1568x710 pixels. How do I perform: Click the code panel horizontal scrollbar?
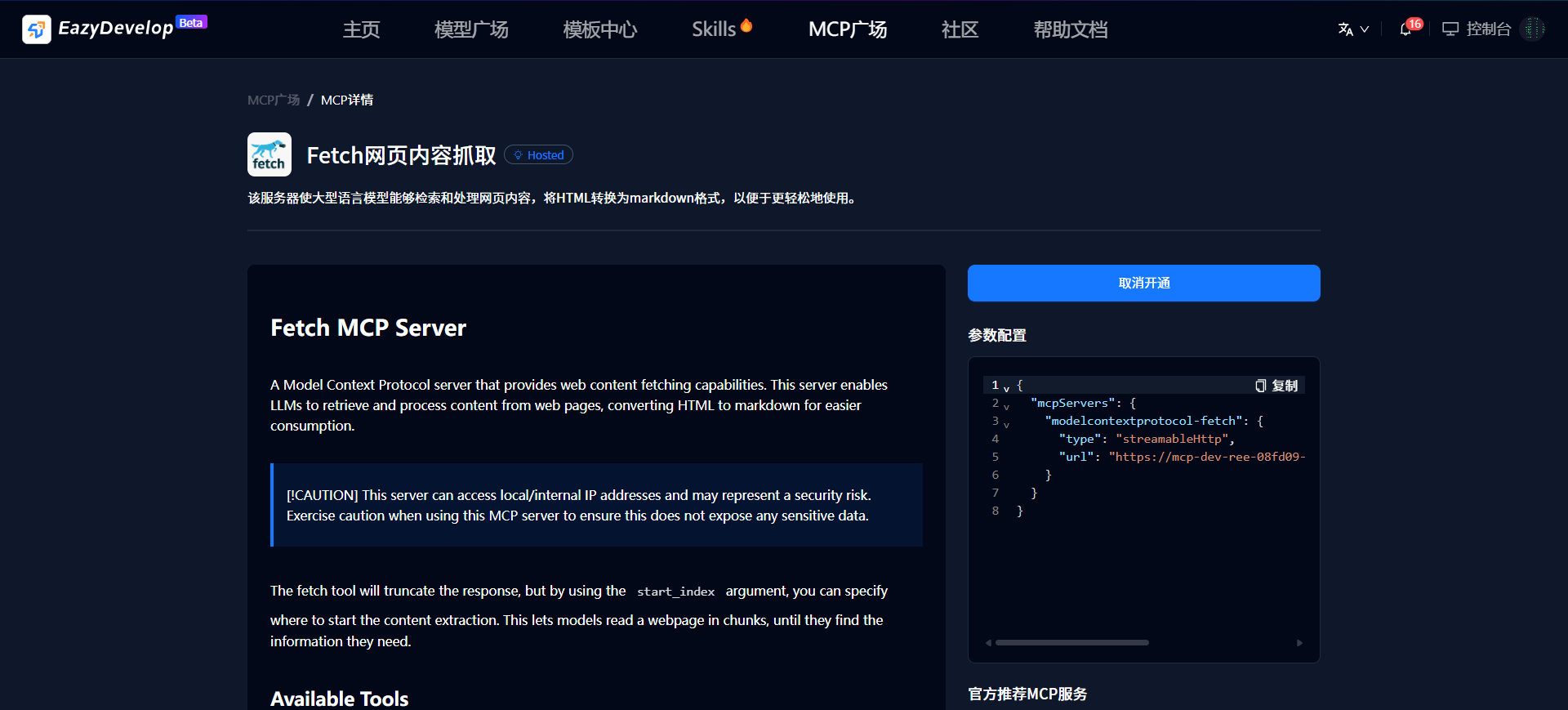(x=1071, y=643)
